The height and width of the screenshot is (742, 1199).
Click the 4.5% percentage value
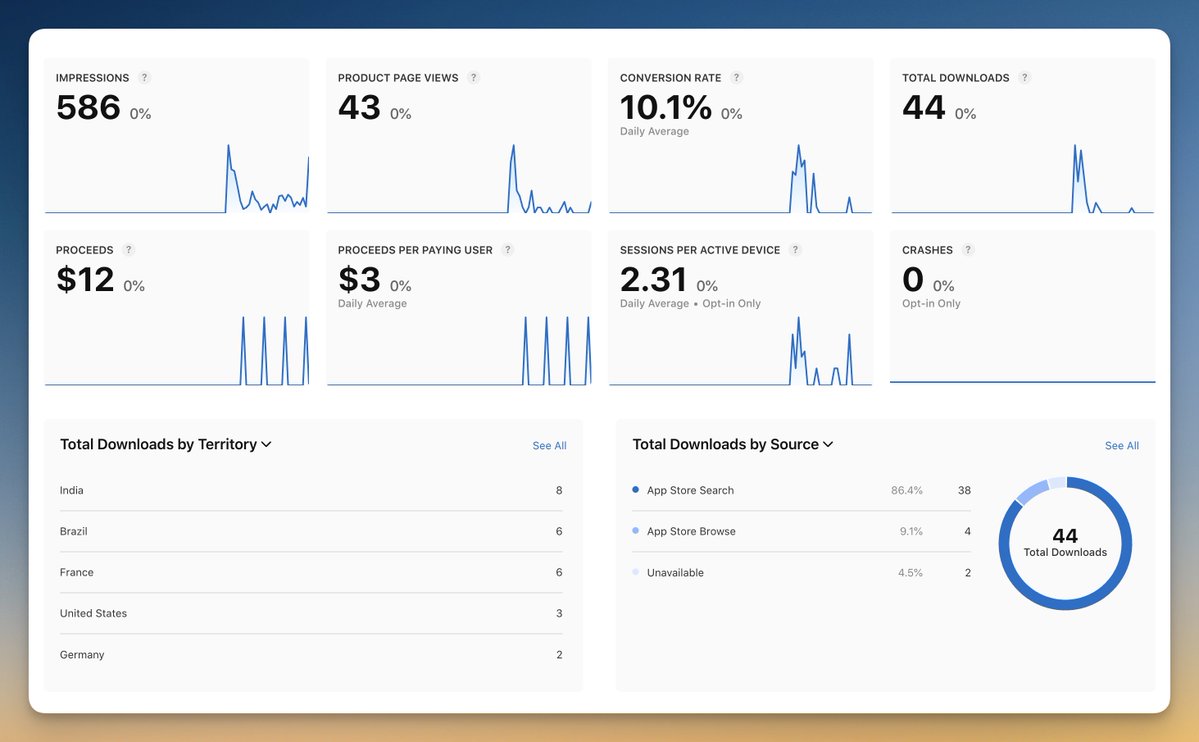910,573
